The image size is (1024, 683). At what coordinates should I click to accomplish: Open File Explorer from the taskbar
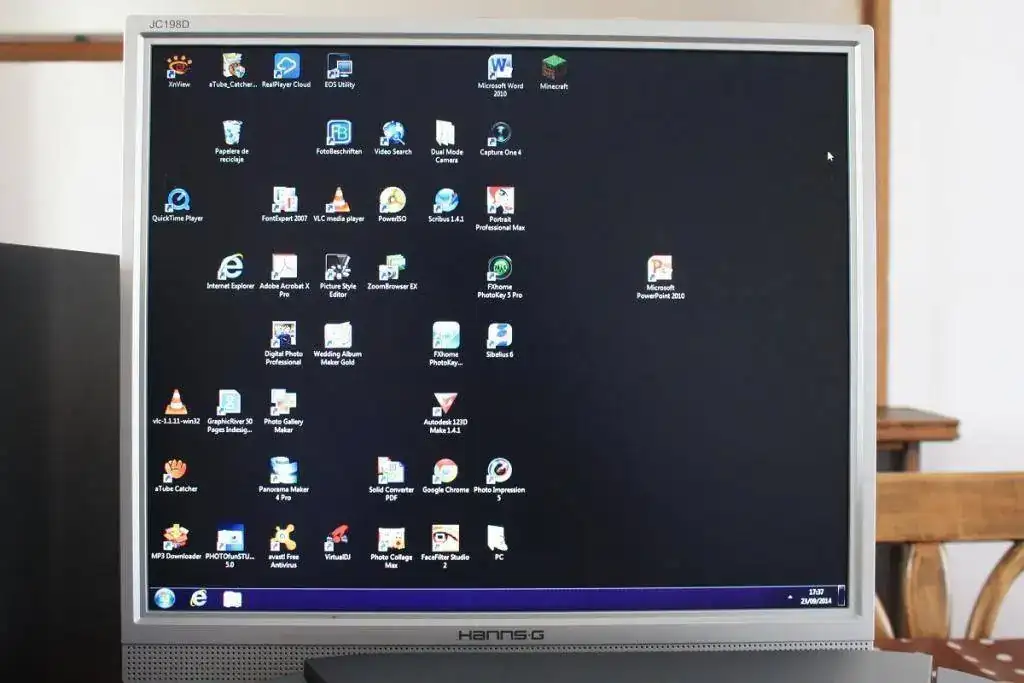click(x=232, y=599)
